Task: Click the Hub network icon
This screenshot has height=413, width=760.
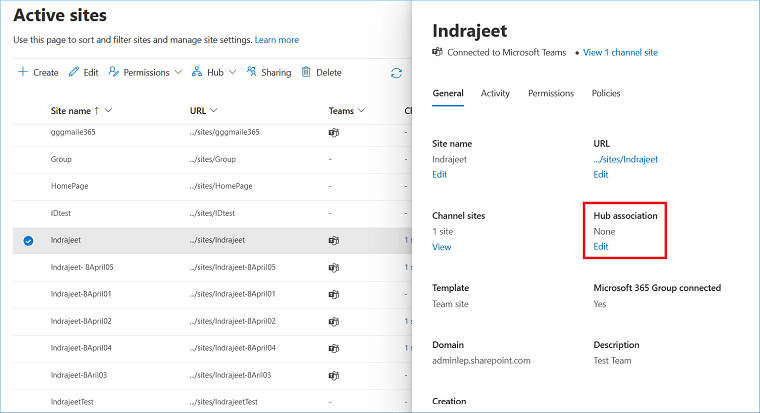Action: pos(197,72)
